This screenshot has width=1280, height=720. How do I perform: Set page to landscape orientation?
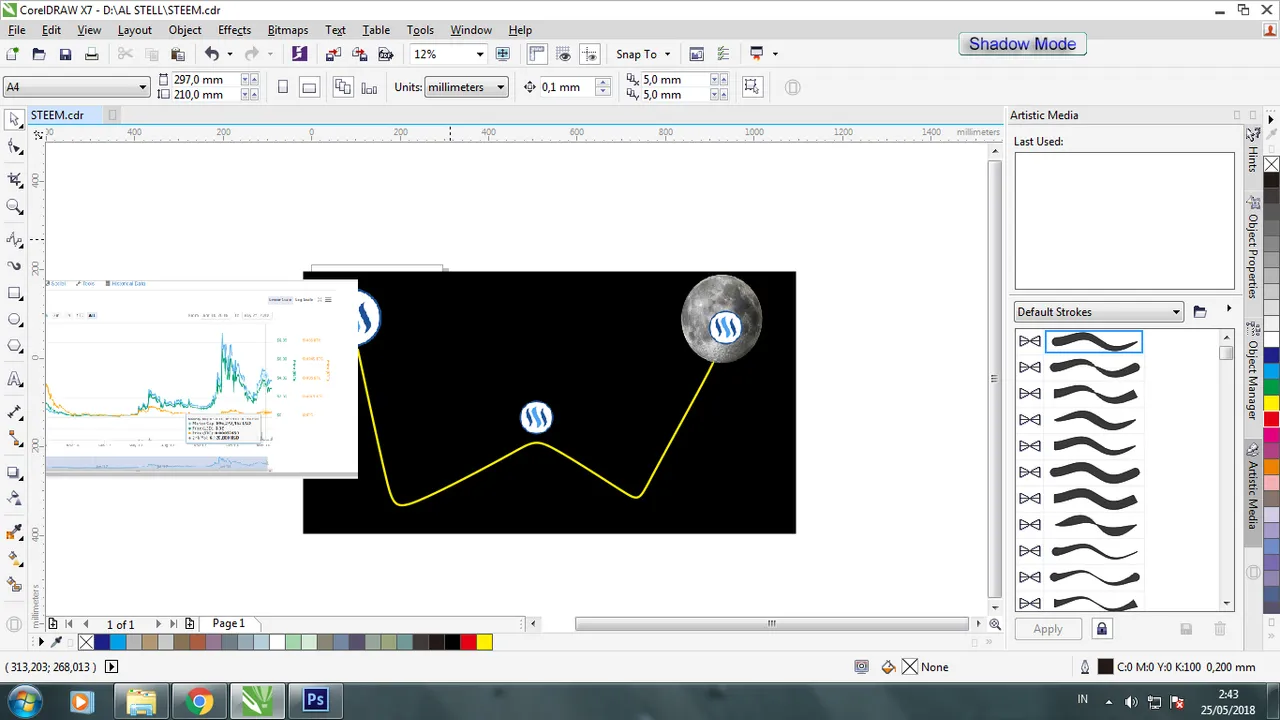[309, 87]
